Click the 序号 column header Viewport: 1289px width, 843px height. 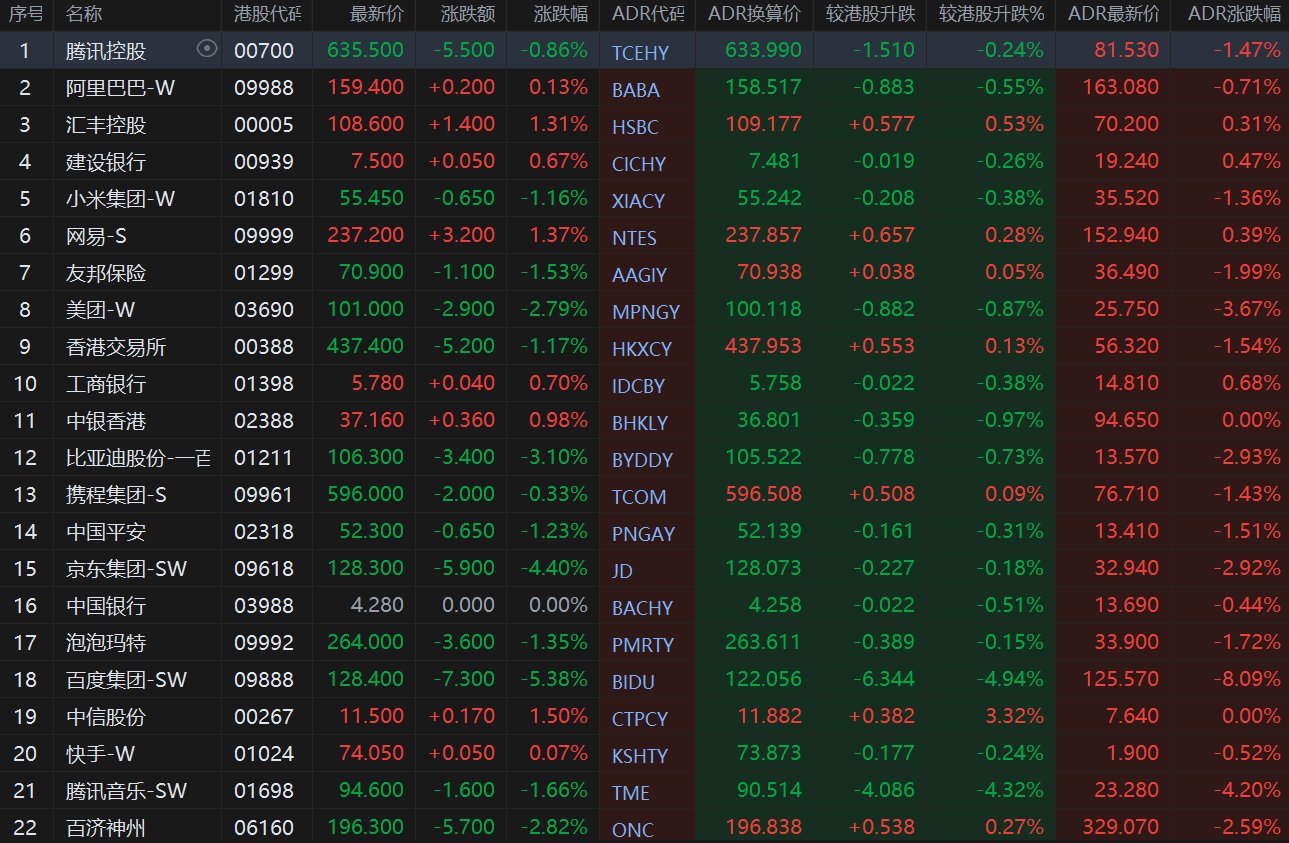(x=26, y=14)
